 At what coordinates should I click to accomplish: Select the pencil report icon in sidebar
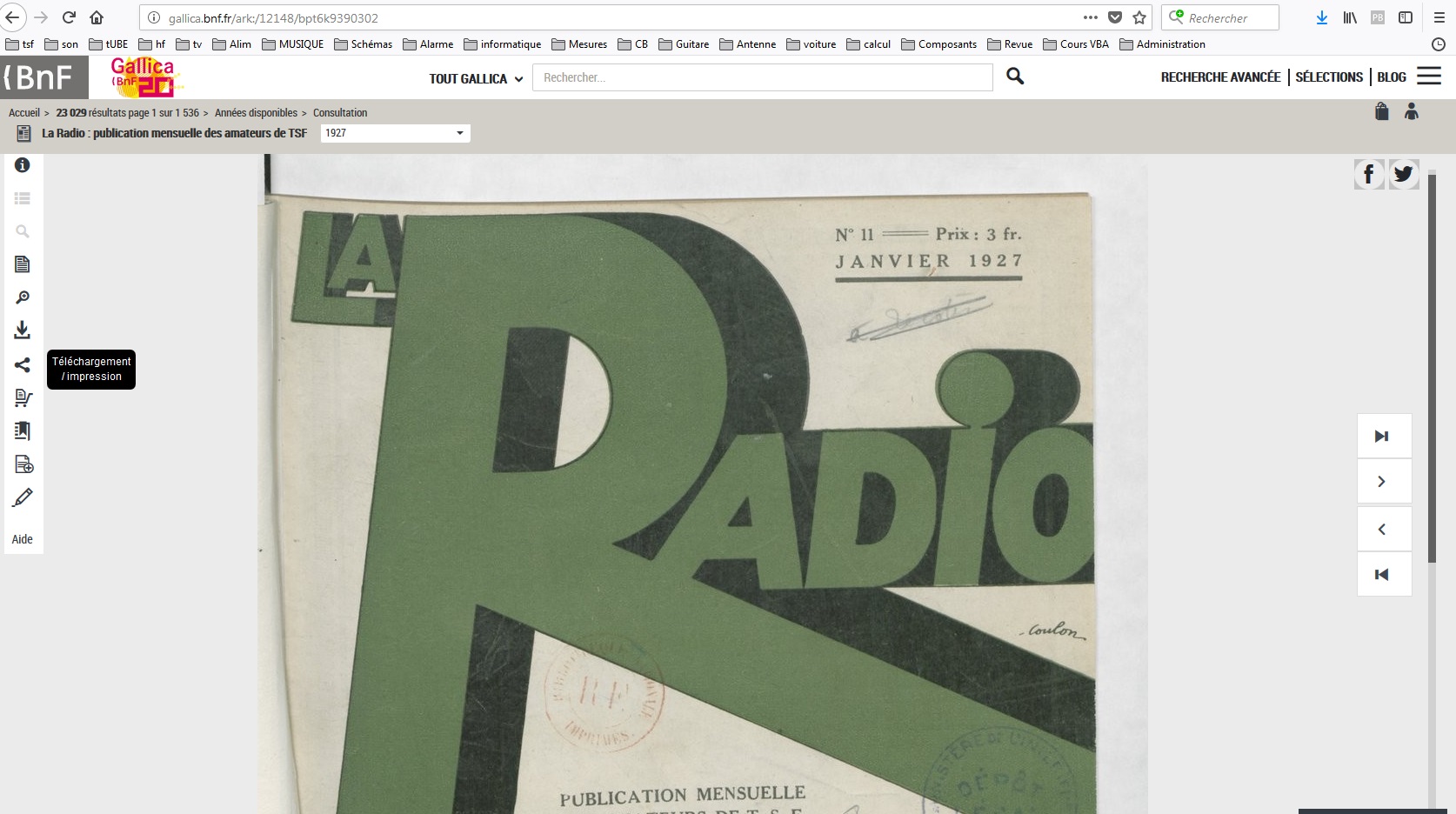point(23,497)
